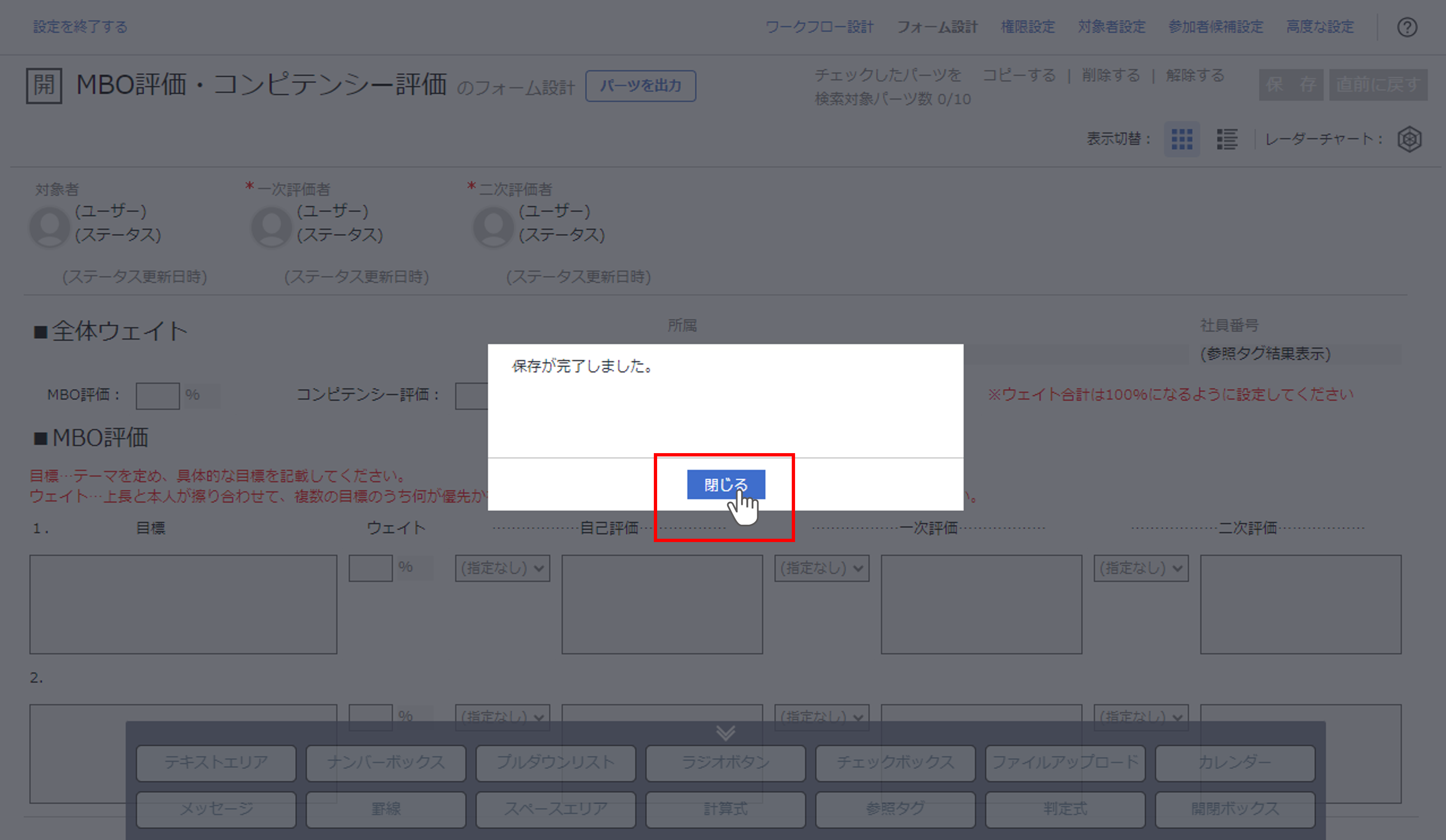1446x840 pixels.
Task: Open the help question mark icon
Action: pyautogui.click(x=1407, y=27)
